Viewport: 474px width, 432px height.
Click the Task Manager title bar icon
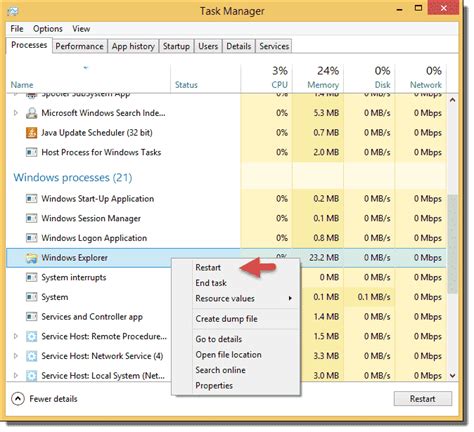point(12,11)
